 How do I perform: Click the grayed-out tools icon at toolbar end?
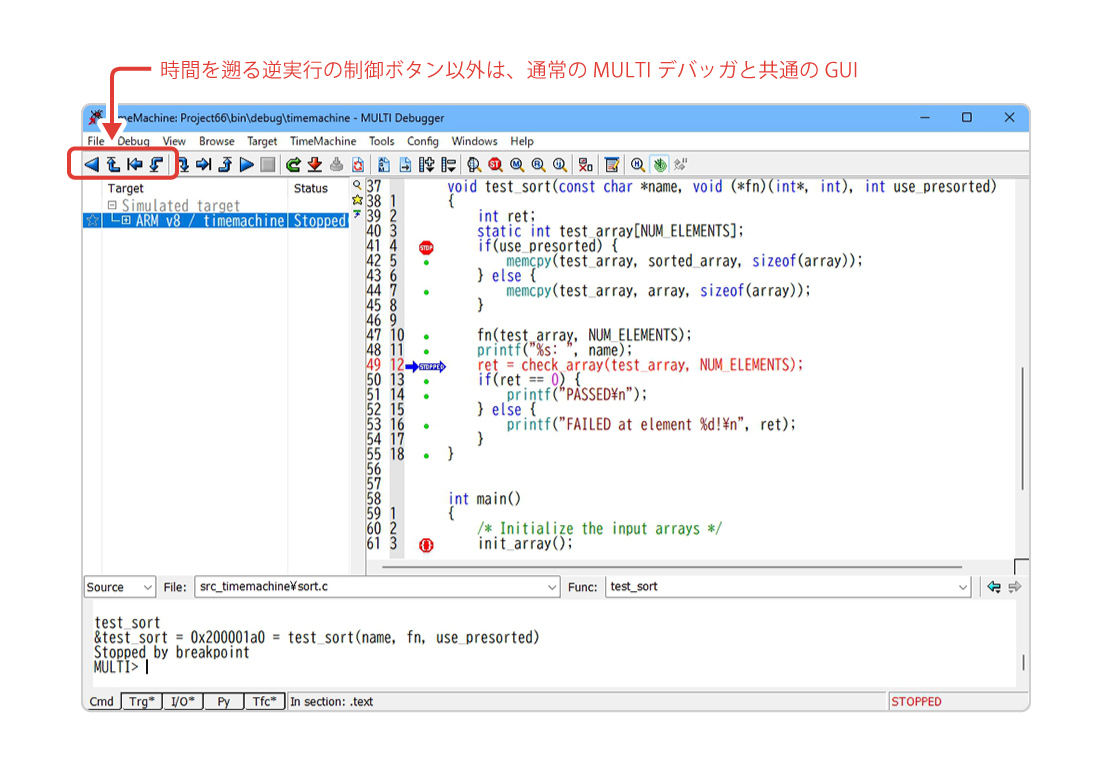coord(680,164)
